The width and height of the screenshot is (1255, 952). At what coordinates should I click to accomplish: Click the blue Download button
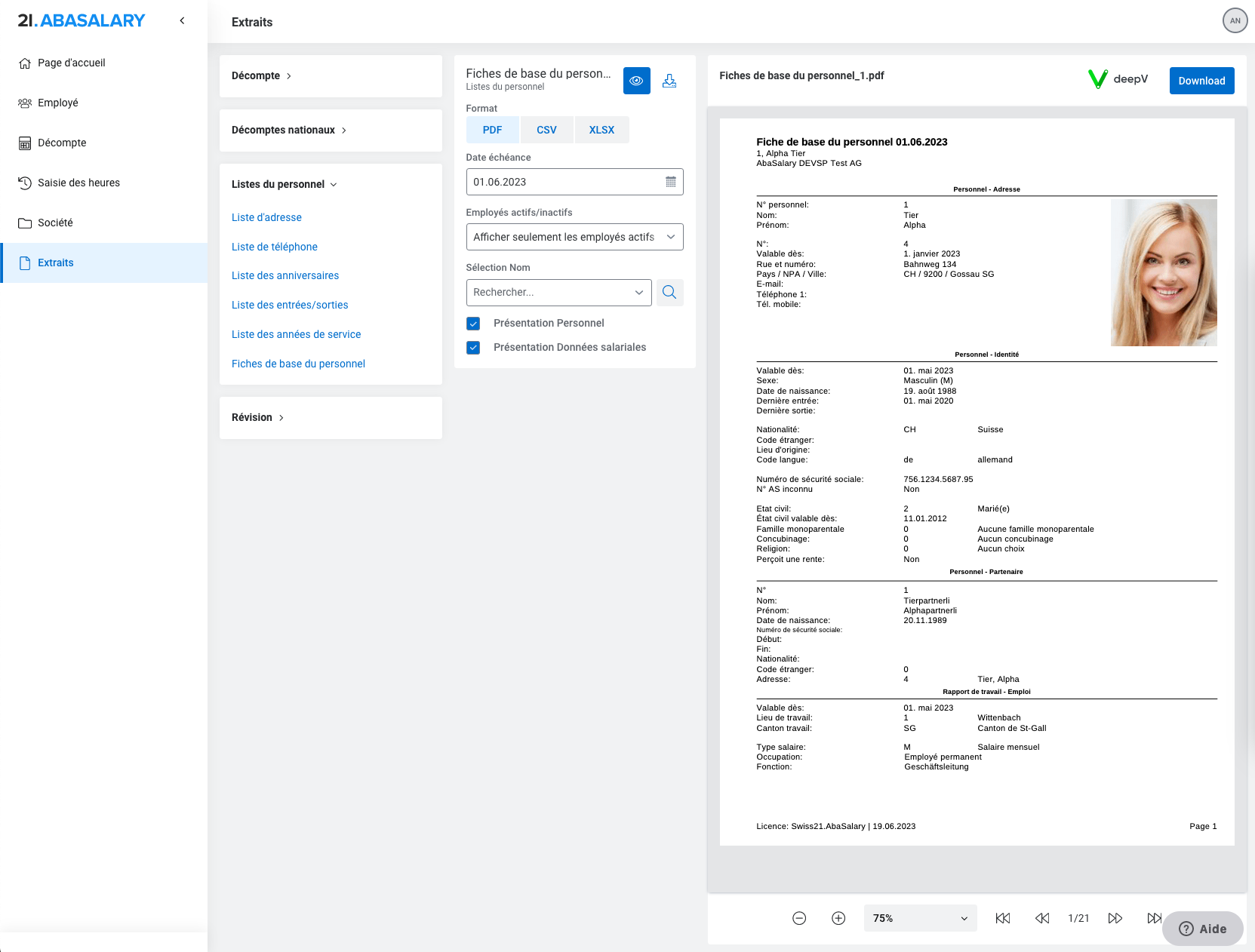click(1201, 81)
